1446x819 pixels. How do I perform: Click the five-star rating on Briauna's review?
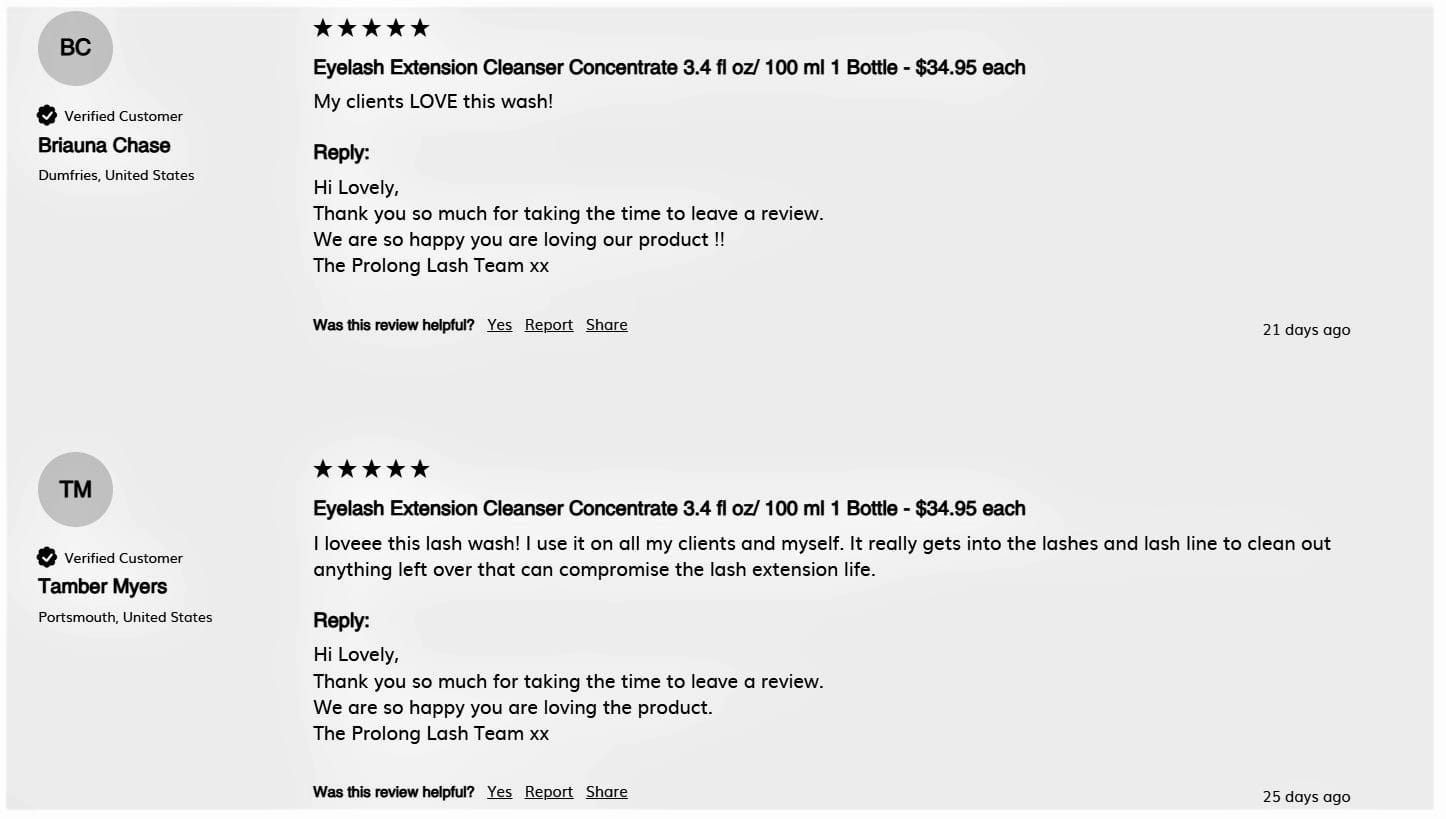(371, 28)
